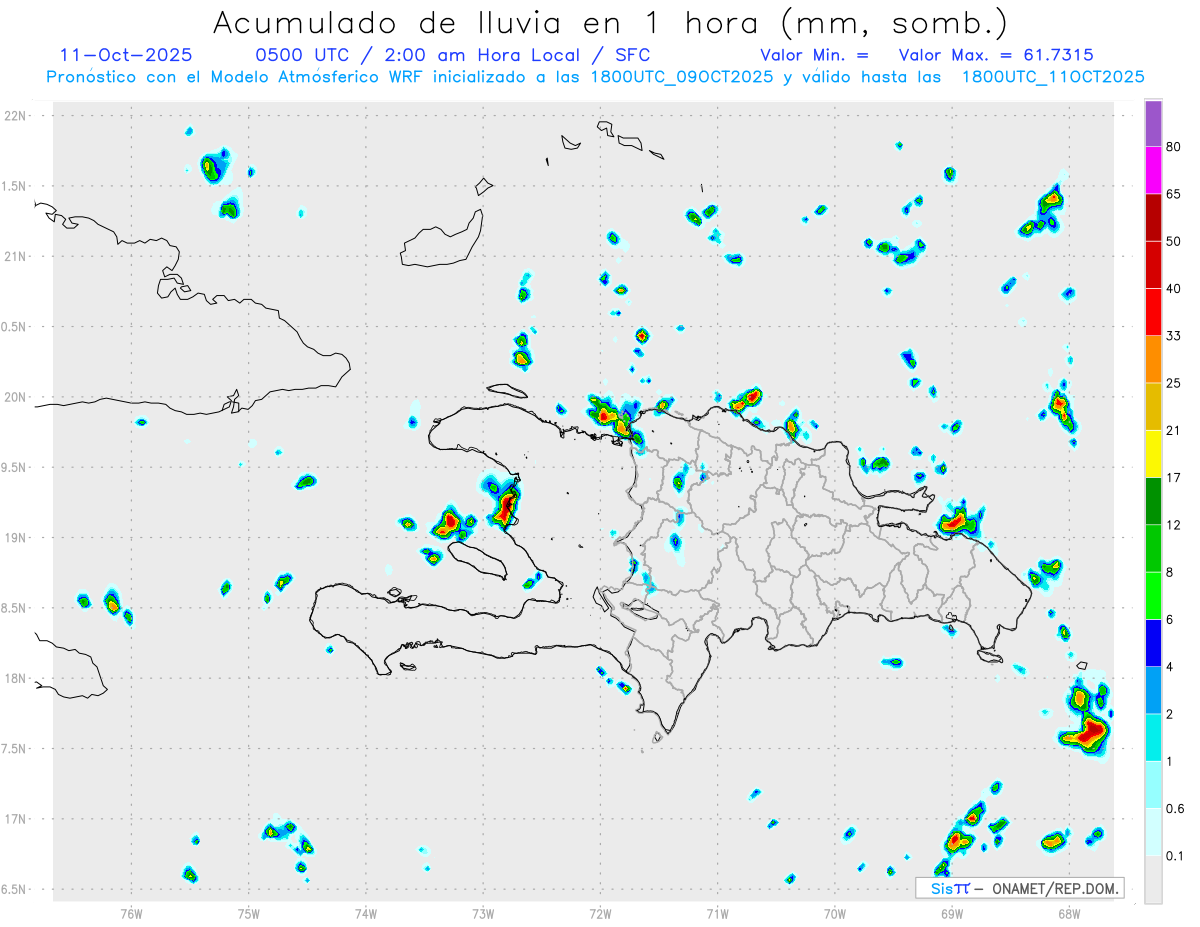The image size is (1200, 927).
Task: Click the bright green swatch between 6 and 8
Action: coord(1154,596)
